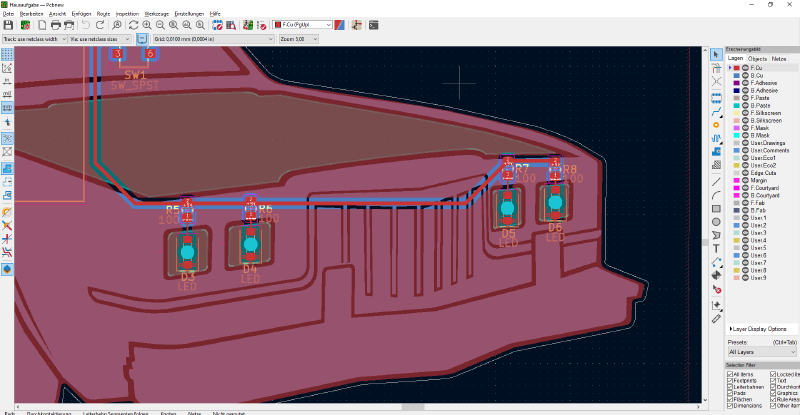
Task: Open the Bearbeiten menu
Action: coord(32,14)
